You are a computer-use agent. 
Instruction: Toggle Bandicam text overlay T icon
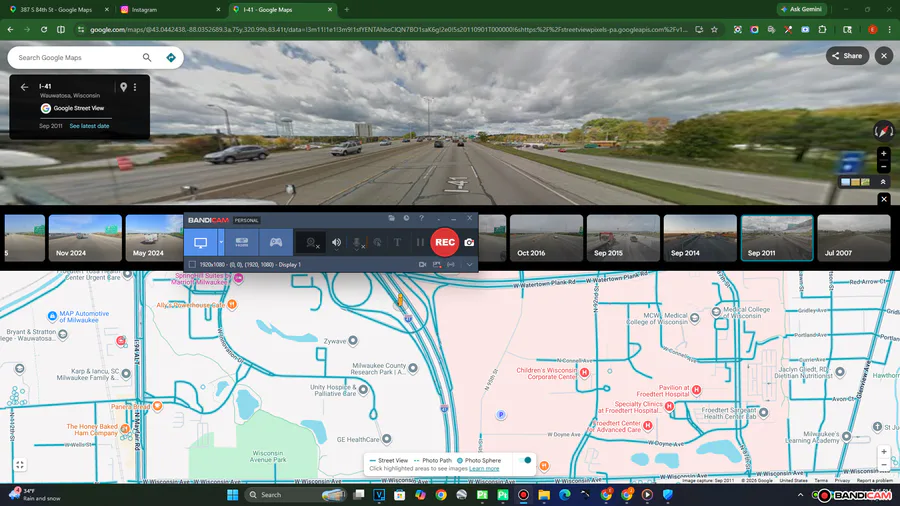(x=397, y=243)
